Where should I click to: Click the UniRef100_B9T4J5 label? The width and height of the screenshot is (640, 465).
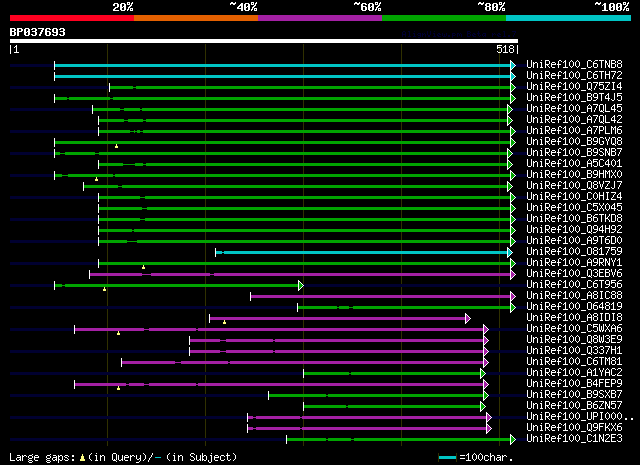[x=574, y=98]
